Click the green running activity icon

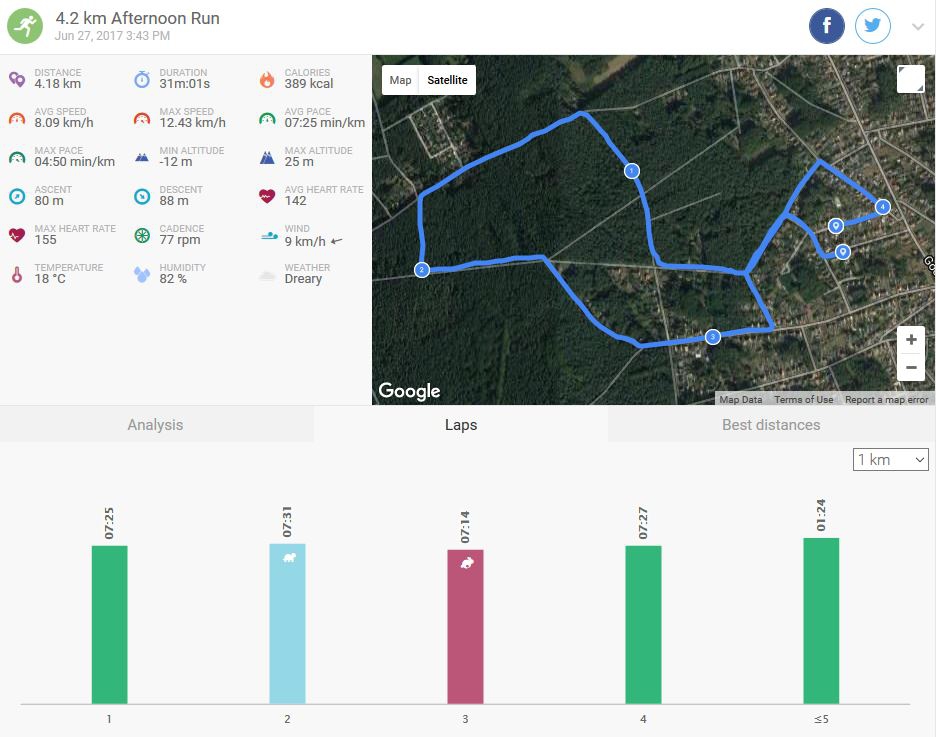tap(26, 27)
